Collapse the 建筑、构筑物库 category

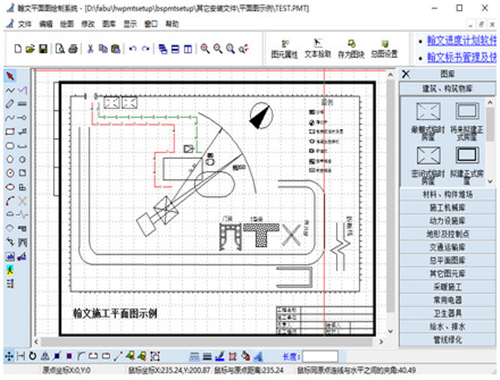(447, 89)
